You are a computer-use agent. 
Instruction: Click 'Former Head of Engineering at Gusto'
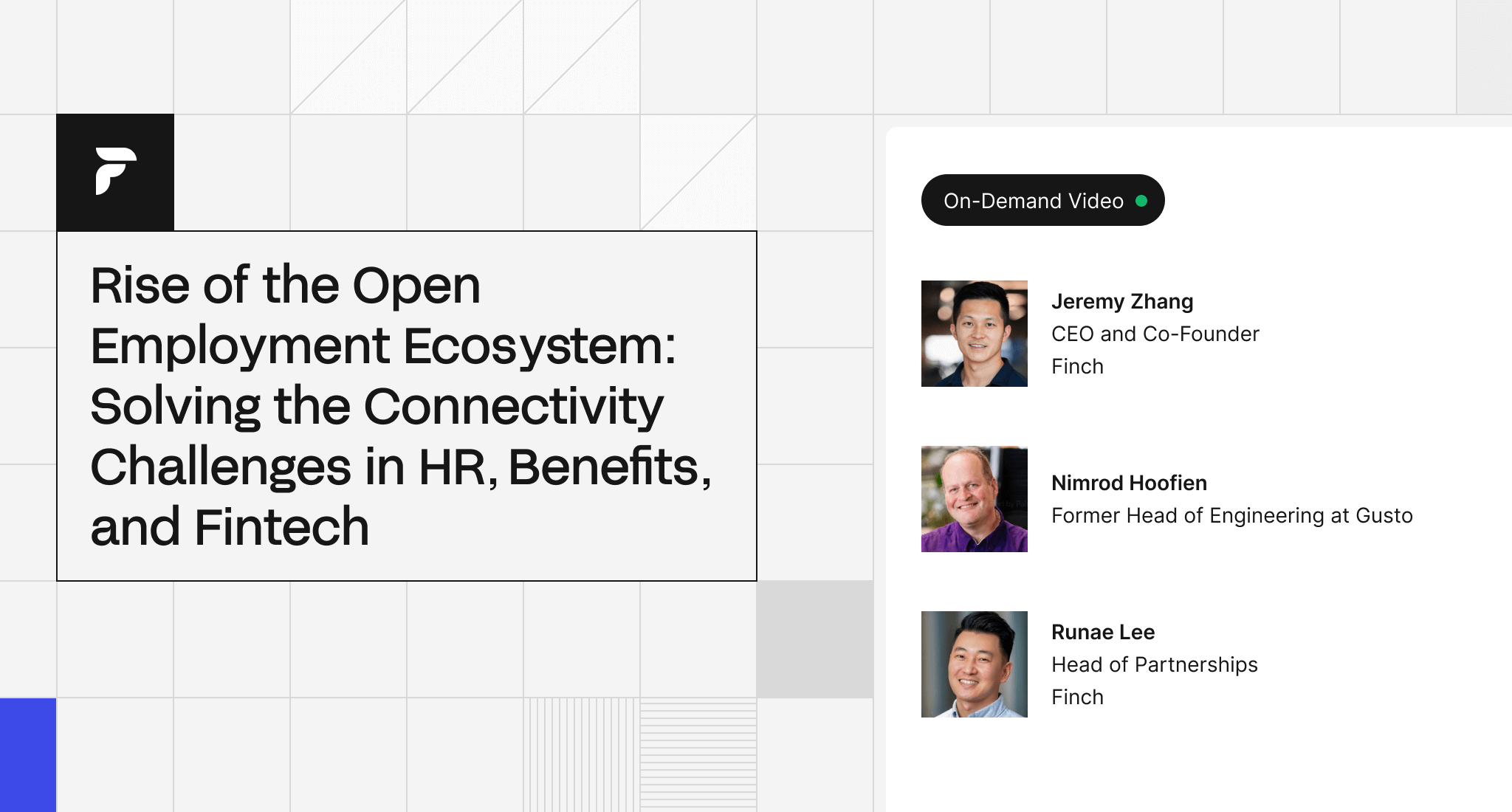point(1232,515)
